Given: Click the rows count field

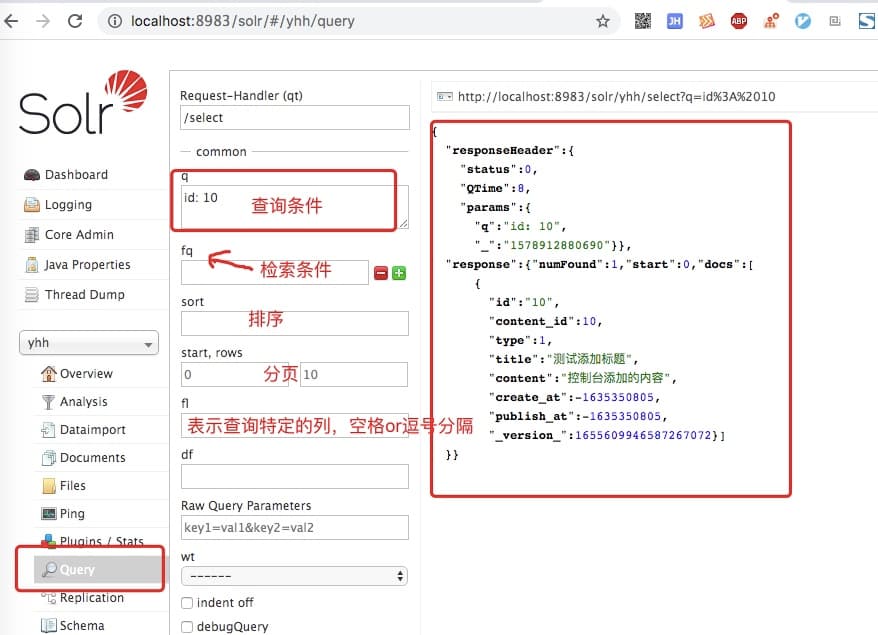Looking at the screenshot, I should pos(354,375).
